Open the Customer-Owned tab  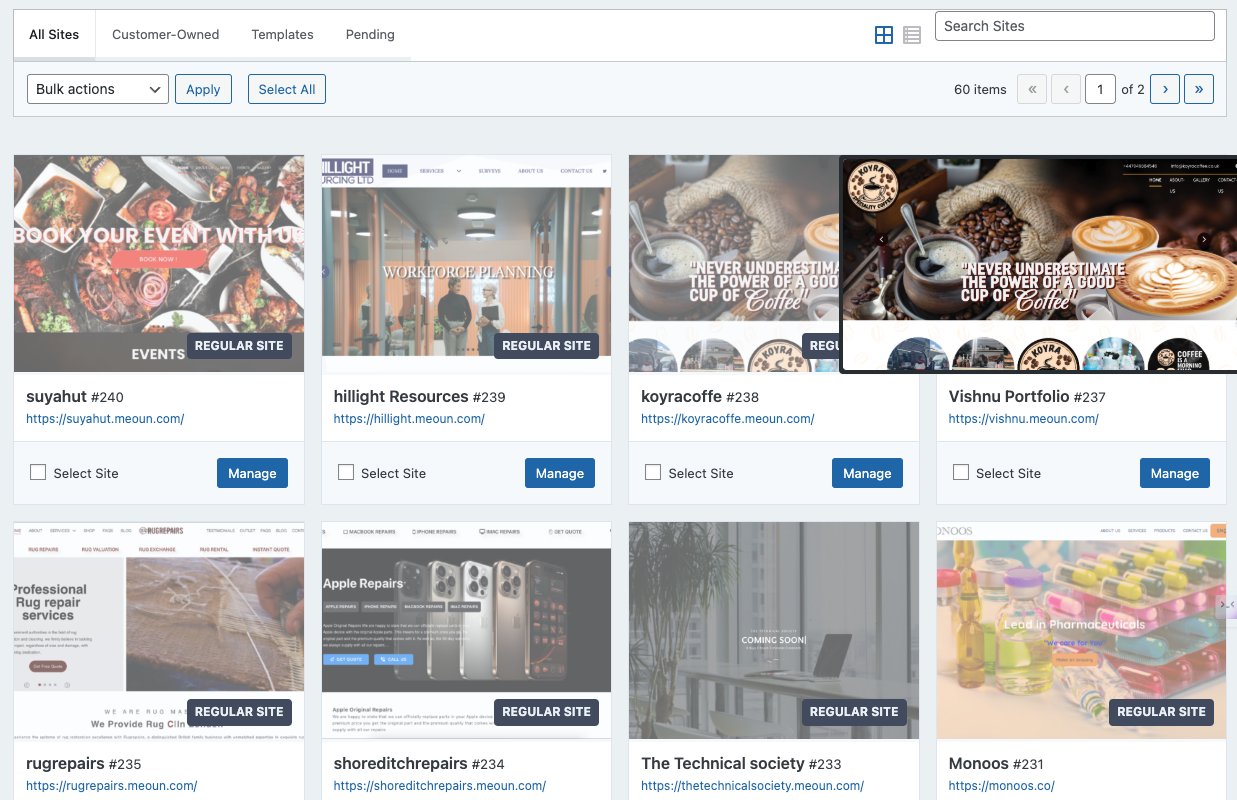pos(165,34)
